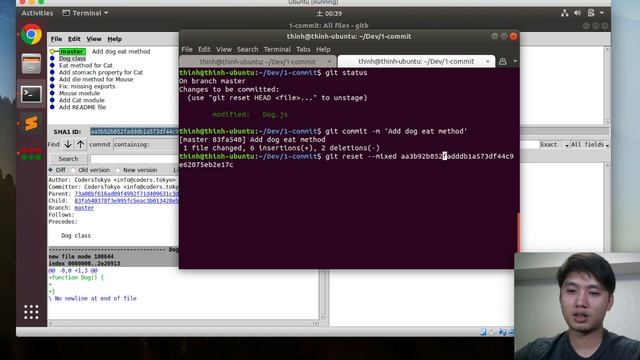The image size is (640, 360).
Task: Open the Exact match dropdown in gitk
Action: [554, 144]
